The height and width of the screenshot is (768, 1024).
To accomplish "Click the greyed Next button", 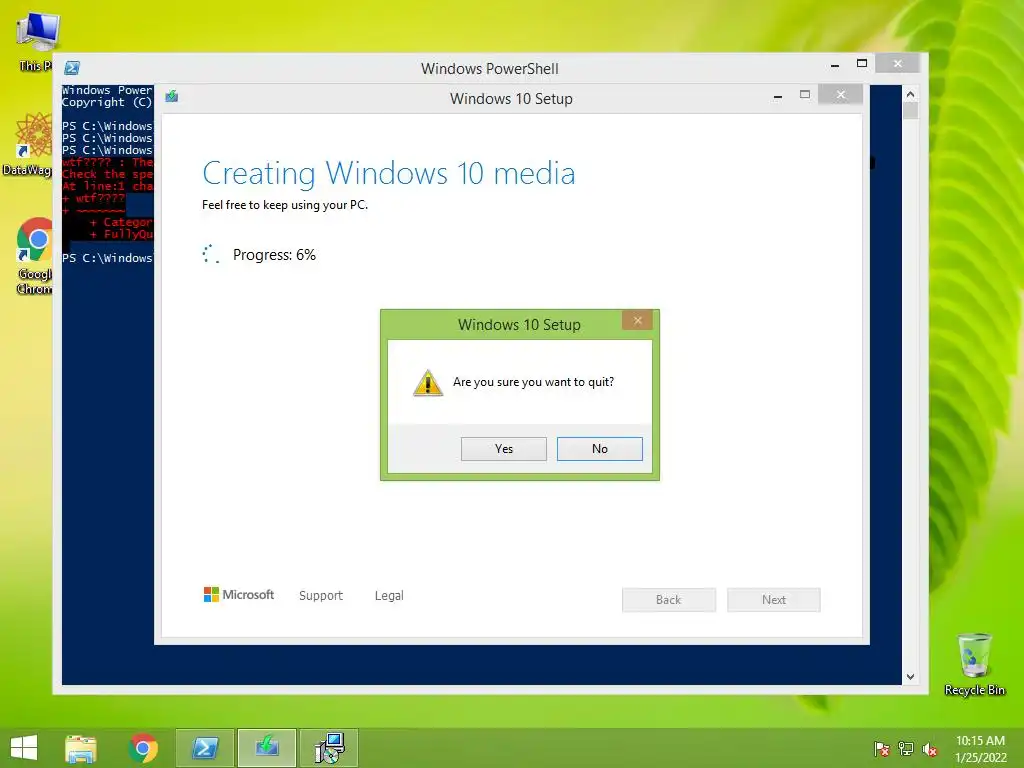I will click(774, 600).
